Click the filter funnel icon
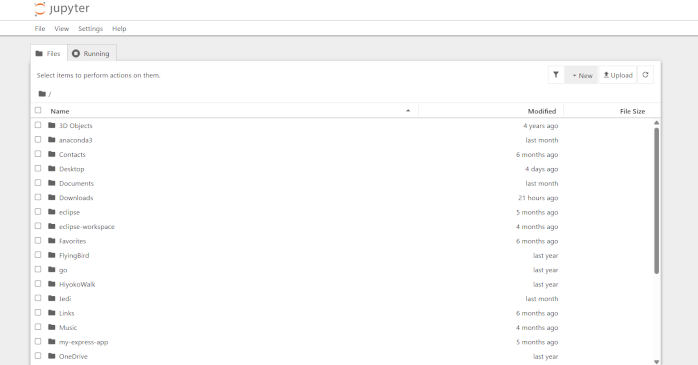Viewport: 698px width, 365px height. pos(556,75)
